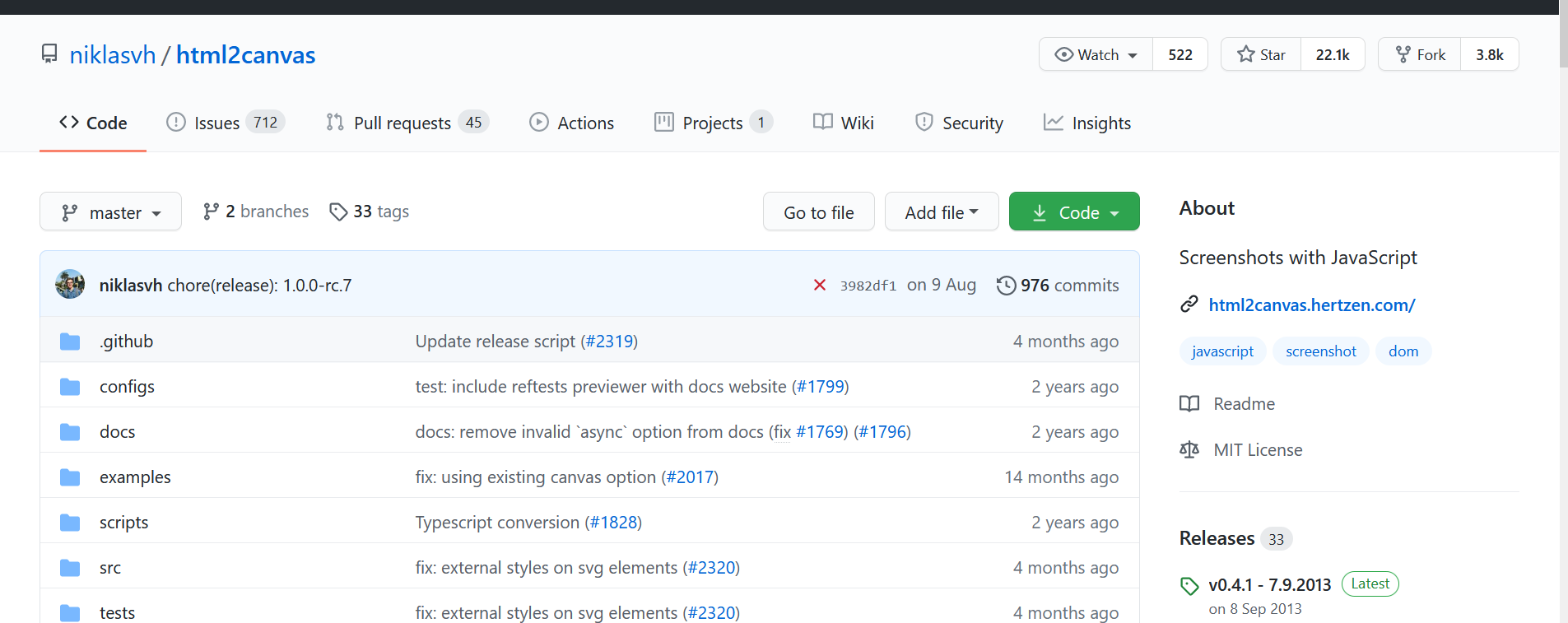Image resolution: width=1568 pixels, height=623 pixels.
Task: Select the dom topic tag
Action: tap(1403, 351)
